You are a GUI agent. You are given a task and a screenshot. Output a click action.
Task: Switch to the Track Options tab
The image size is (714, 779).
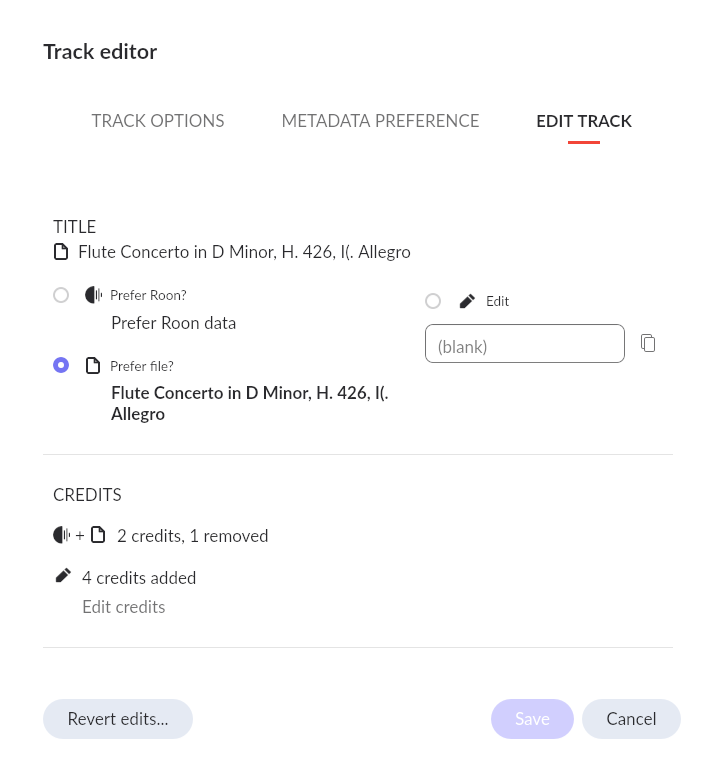158,121
